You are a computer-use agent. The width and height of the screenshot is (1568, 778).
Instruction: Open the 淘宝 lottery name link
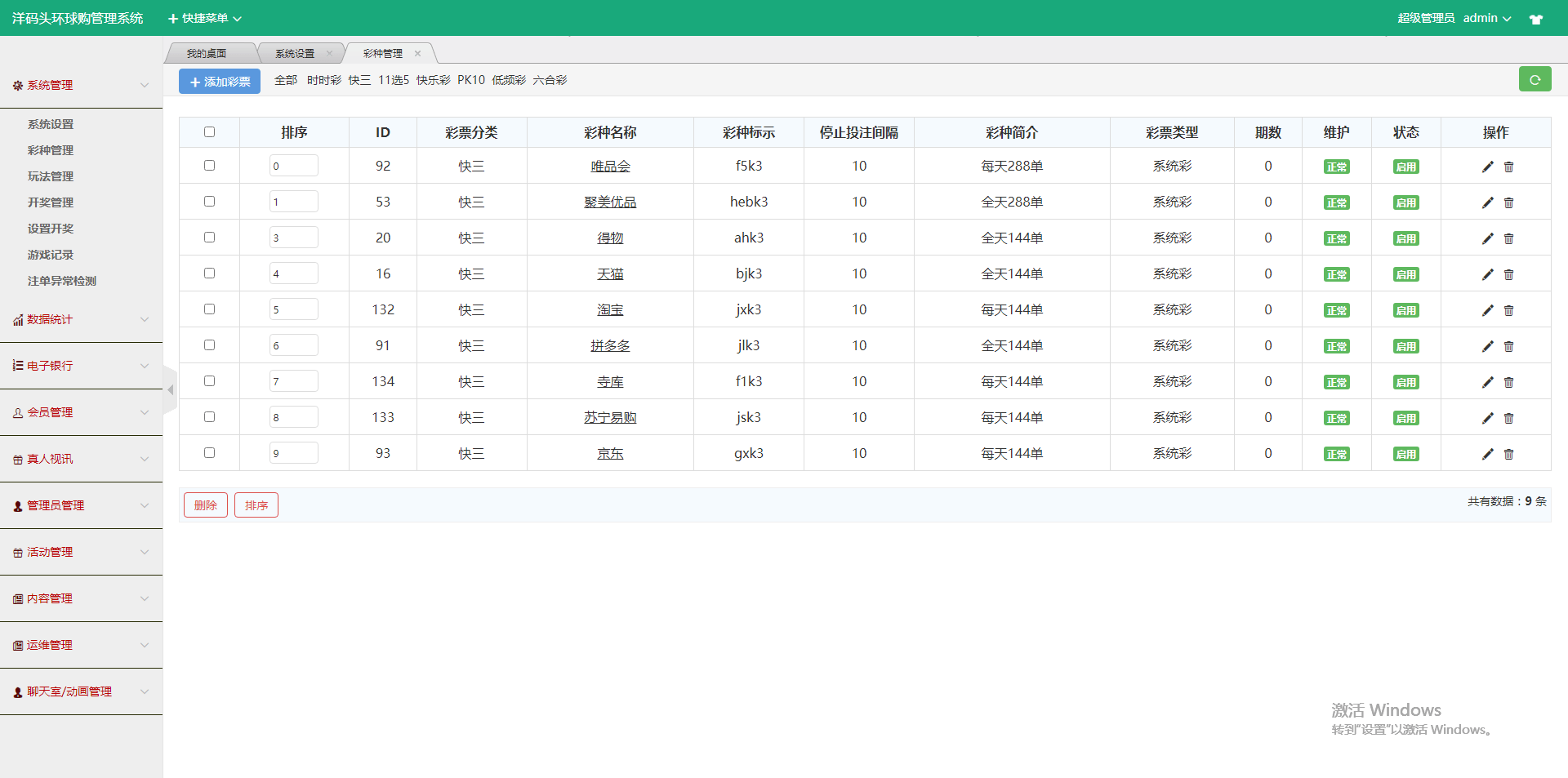click(610, 310)
